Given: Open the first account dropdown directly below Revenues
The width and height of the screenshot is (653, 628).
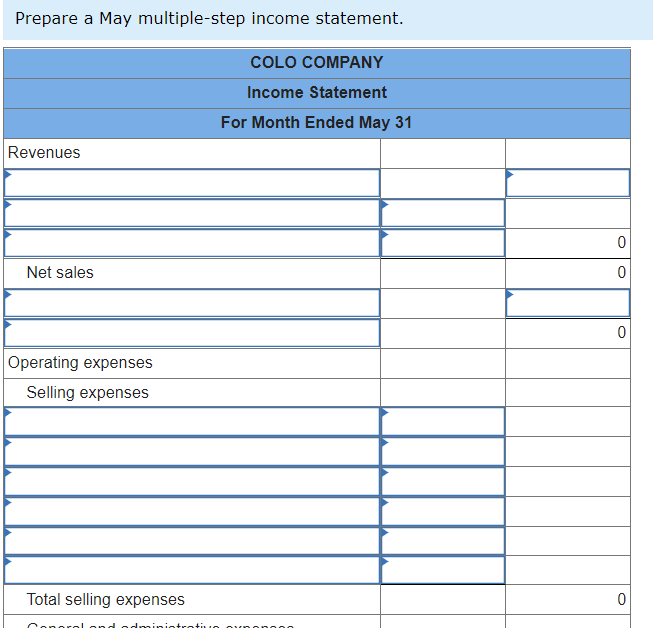Looking at the screenshot, I should click(192, 183).
